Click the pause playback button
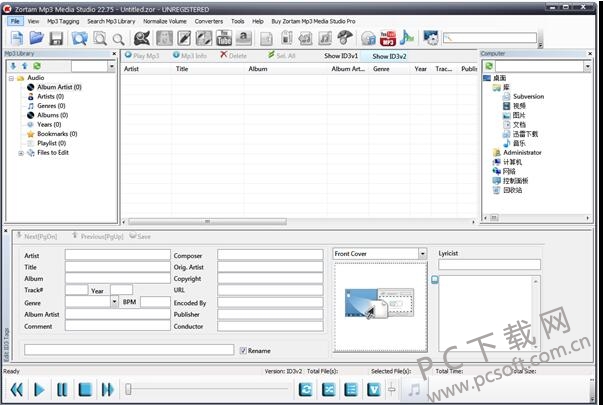603x405 pixels. pyautogui.click(x=62, y=390)
